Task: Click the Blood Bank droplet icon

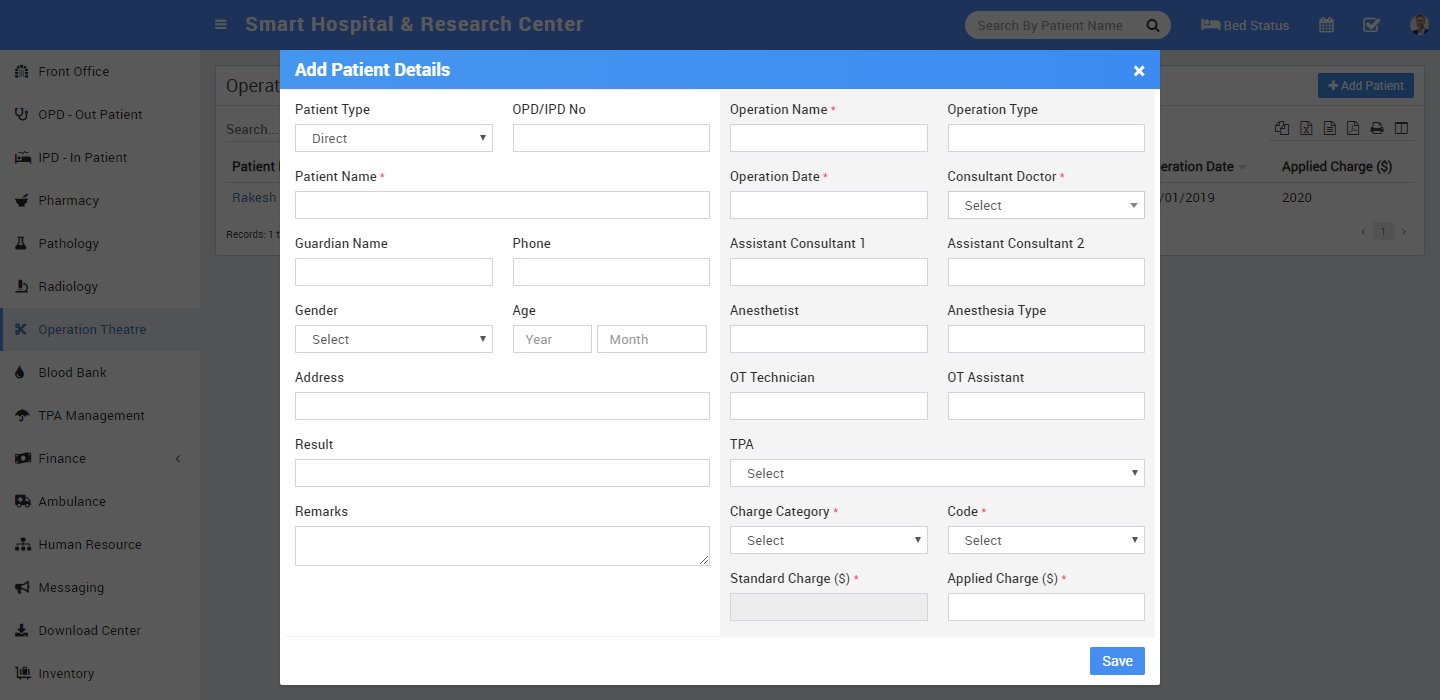Action: coord(22,372)
